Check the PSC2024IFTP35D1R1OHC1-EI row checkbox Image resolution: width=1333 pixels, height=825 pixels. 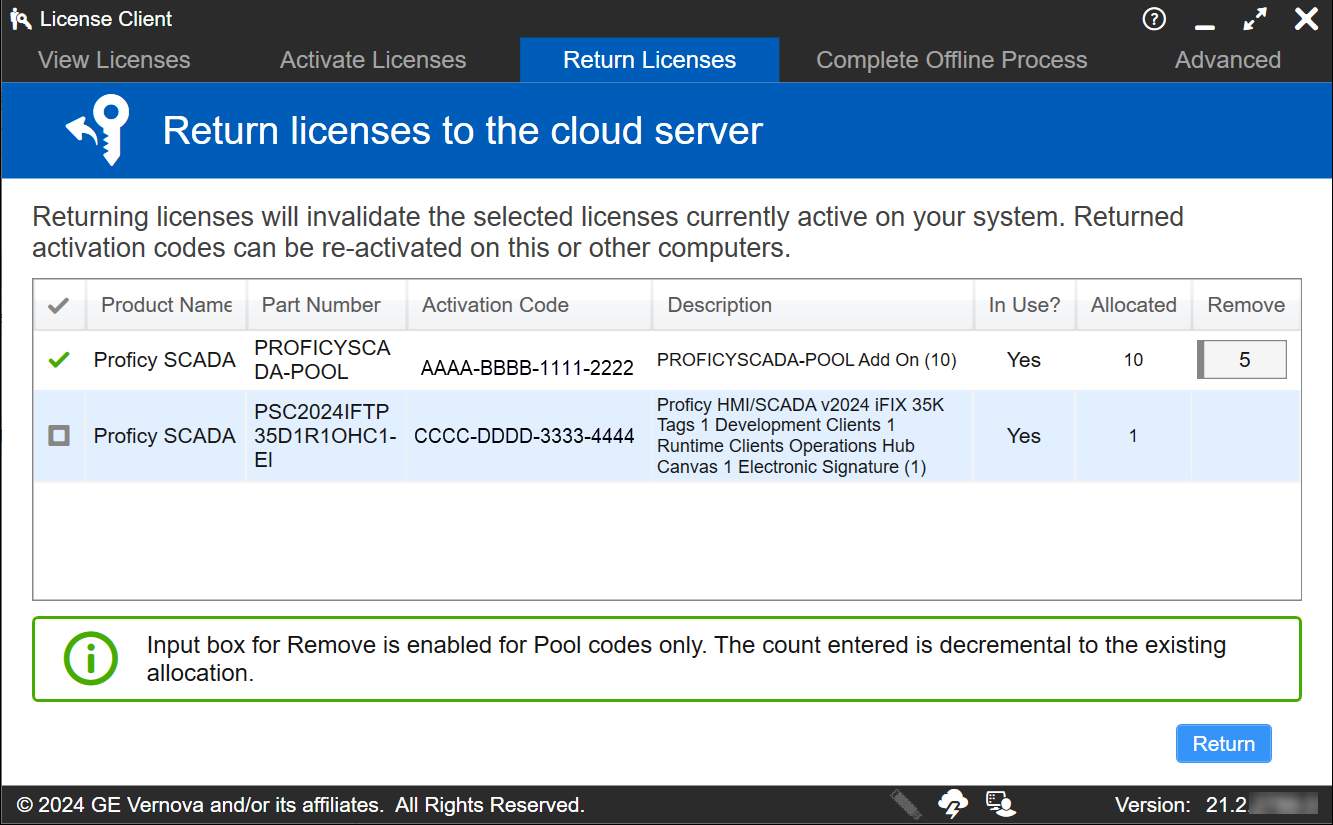(x=59, y=436)
